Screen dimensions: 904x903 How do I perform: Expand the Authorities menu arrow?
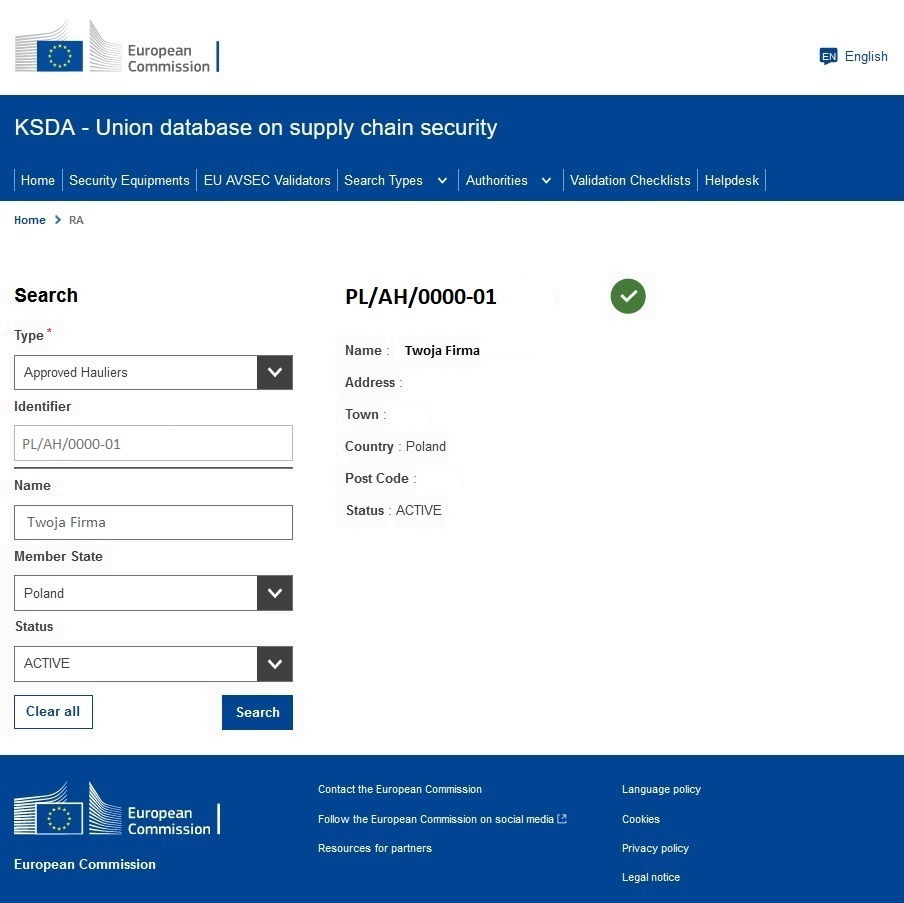[x=546, y=181]
